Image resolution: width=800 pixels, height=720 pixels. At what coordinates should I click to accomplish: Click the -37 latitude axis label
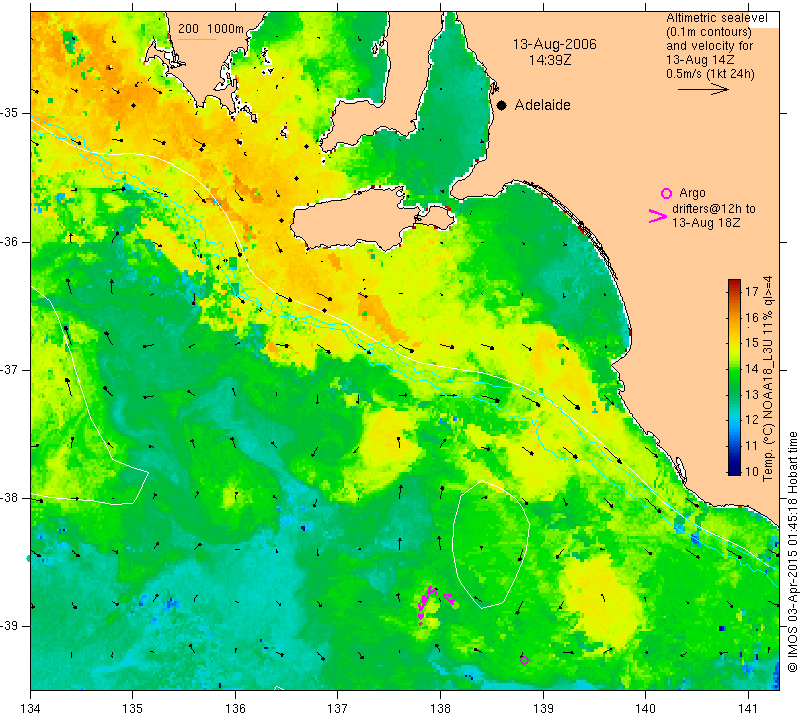10,369
